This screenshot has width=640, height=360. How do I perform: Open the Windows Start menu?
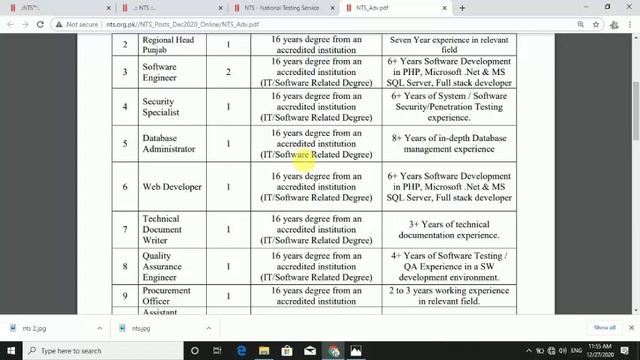pos(11,351)
